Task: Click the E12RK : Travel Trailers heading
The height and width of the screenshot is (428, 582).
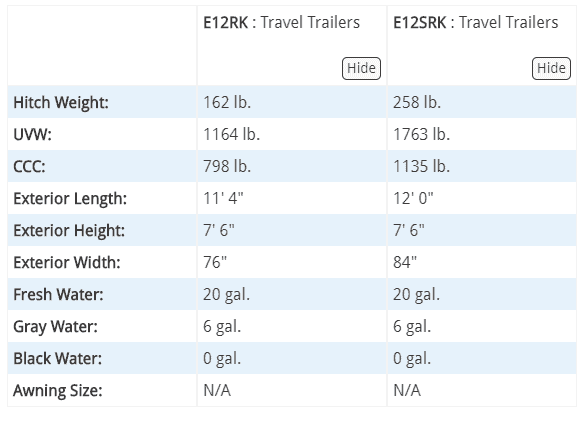Action: [x=281, y=22]
